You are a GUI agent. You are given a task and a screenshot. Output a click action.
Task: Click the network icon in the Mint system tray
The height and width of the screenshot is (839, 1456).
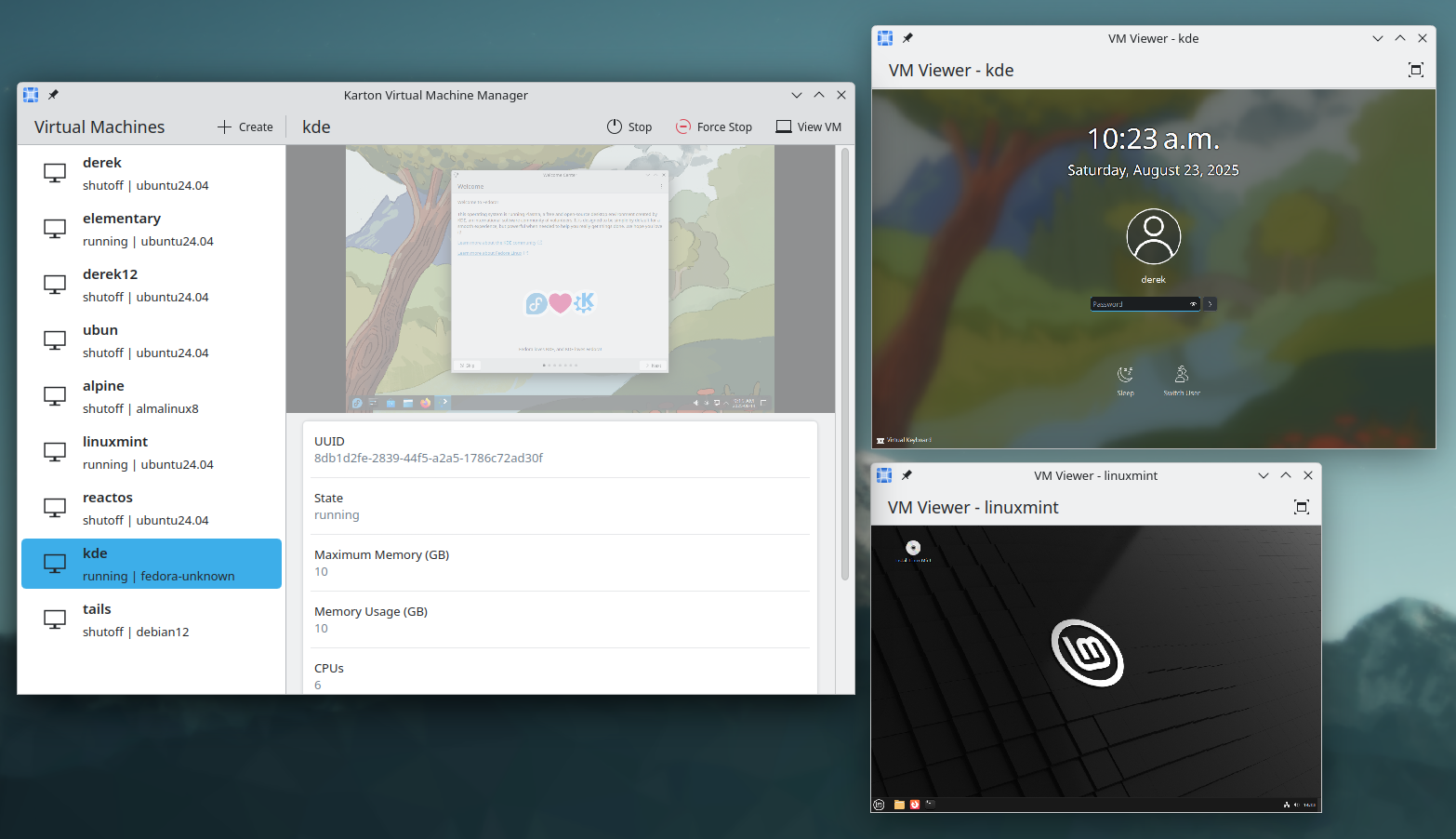[x=1287, y=804]
